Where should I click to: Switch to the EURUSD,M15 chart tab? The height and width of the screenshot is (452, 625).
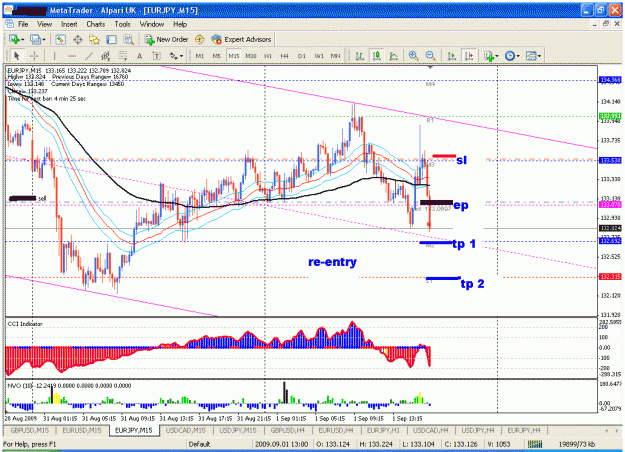click(x=82, y=430)
